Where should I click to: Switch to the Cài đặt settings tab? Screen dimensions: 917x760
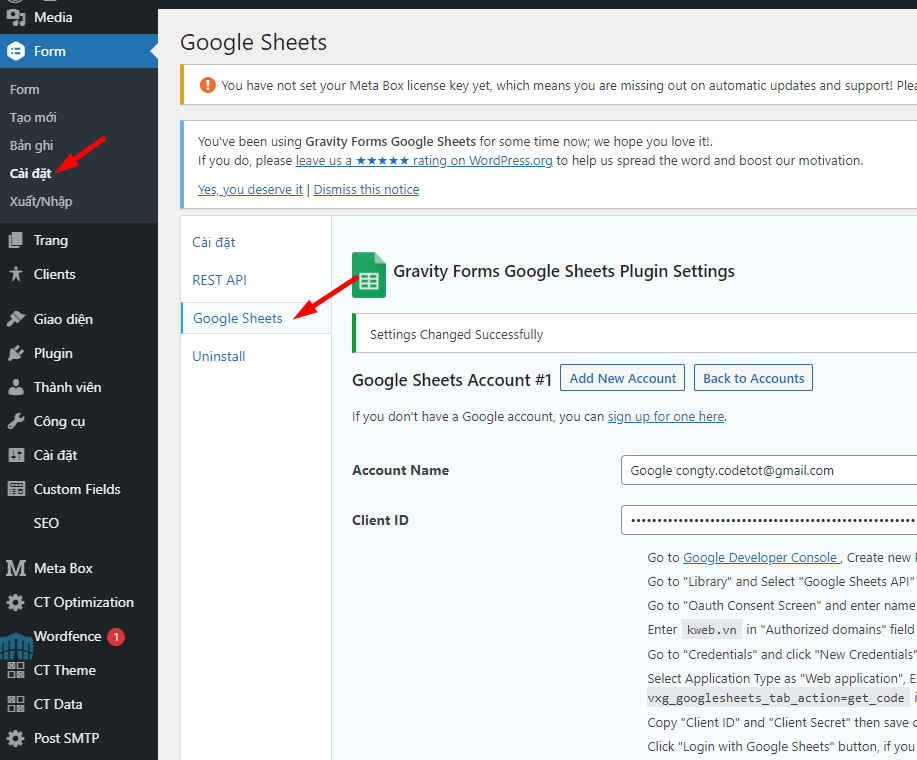213,242
